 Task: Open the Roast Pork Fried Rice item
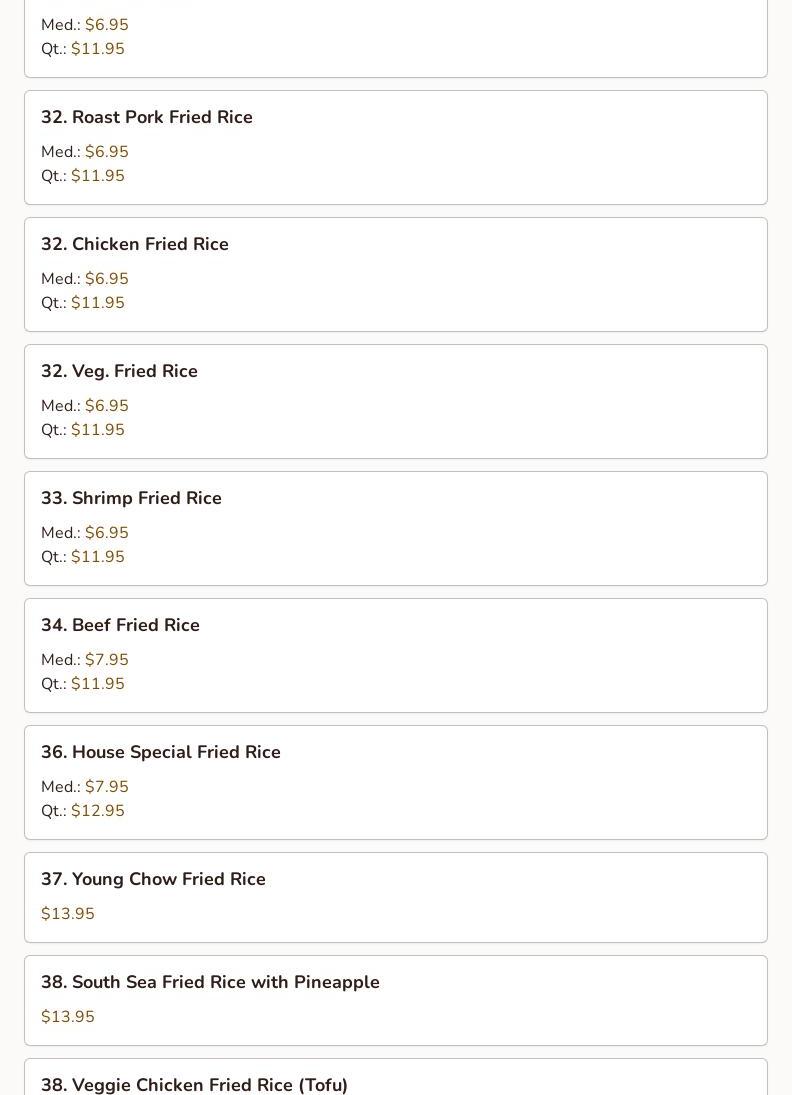point(395,147)
